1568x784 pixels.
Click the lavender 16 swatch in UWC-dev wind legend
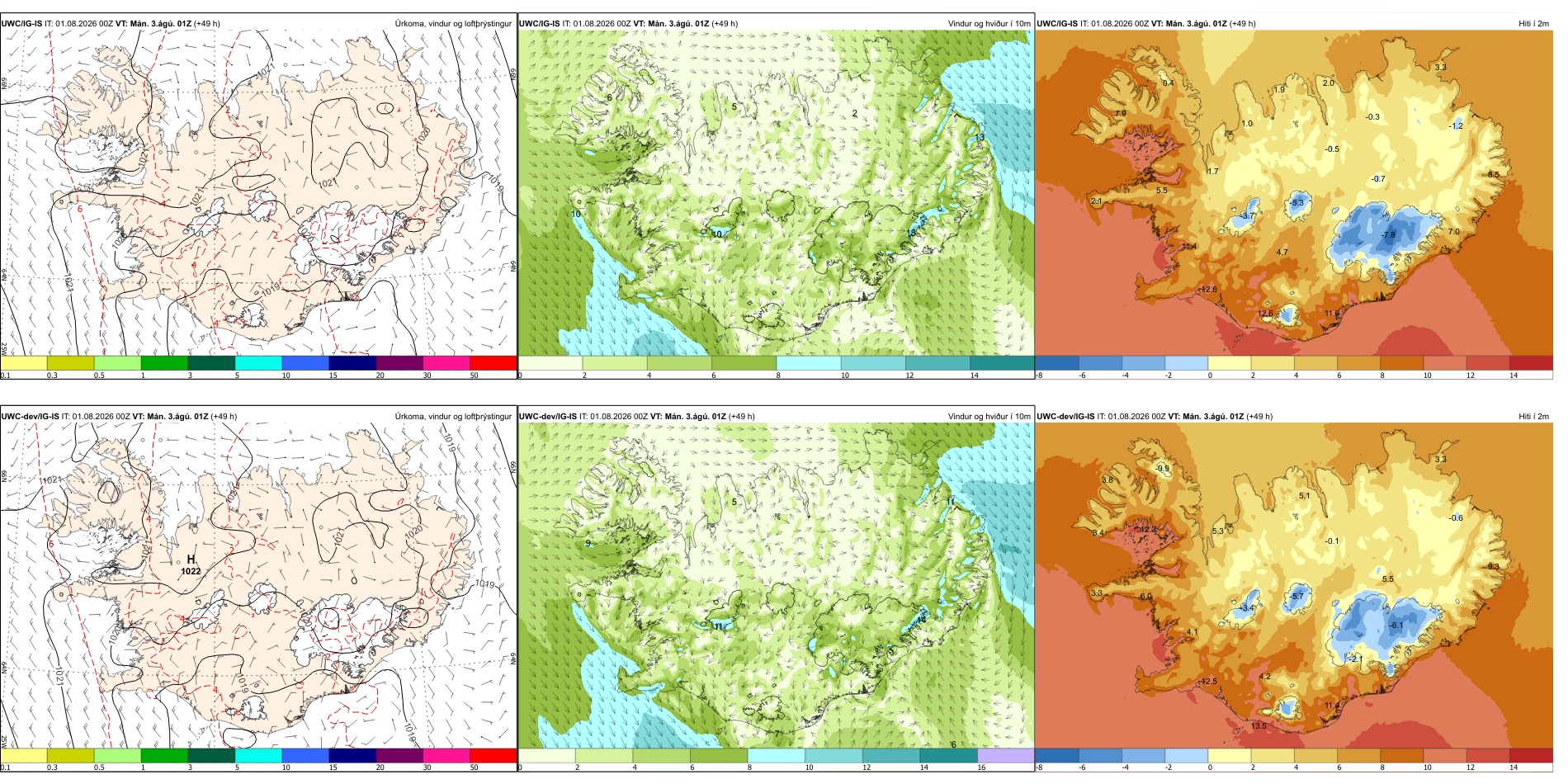pos(1006,756)
